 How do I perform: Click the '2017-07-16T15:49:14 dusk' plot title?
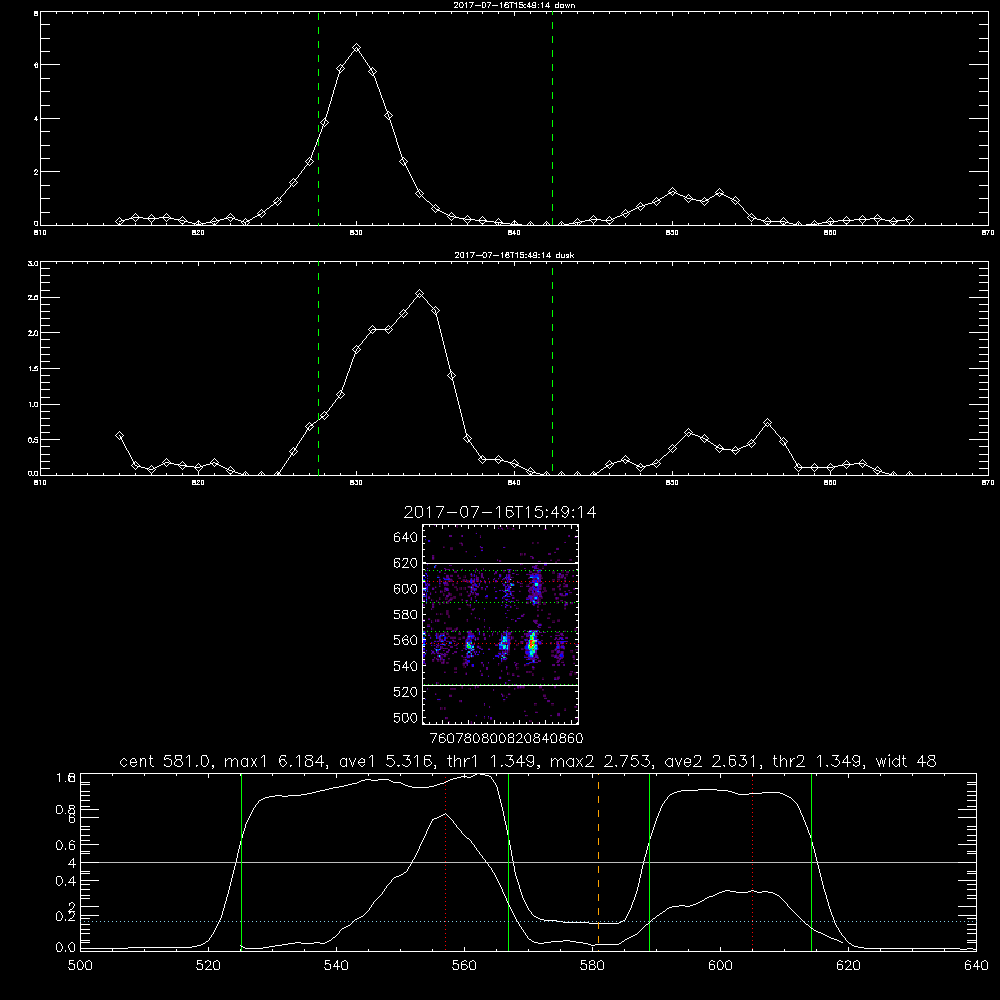coord(514,255)
